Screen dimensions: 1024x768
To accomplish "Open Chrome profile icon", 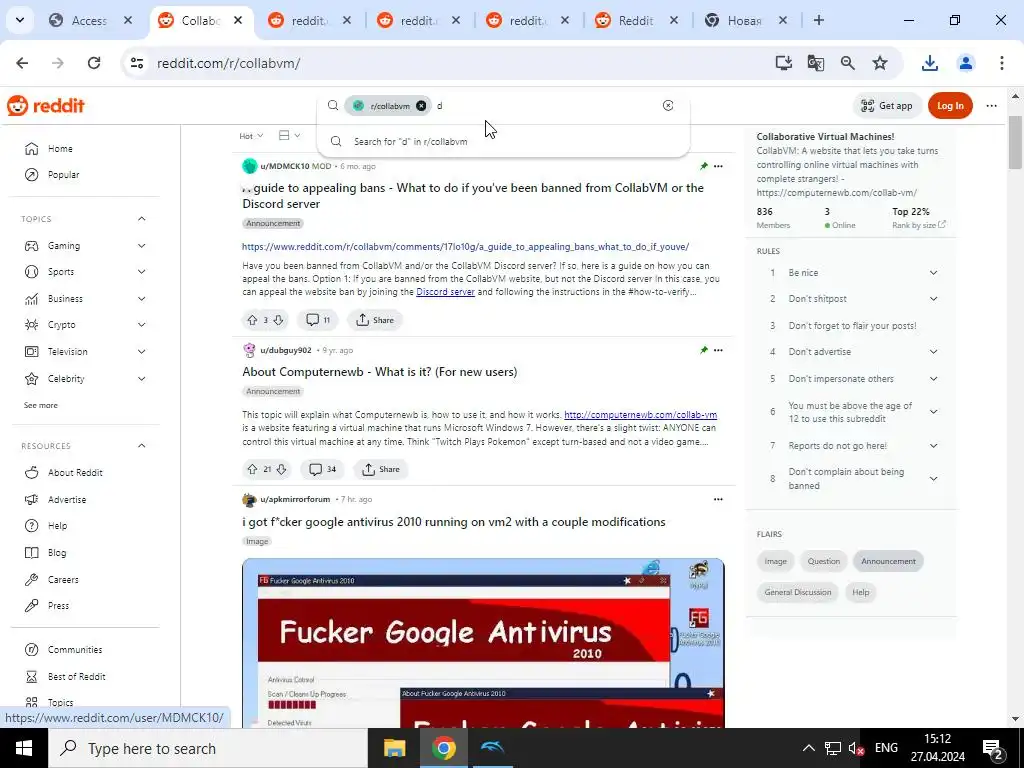I will pyautogui.click(x=966, y=63).
